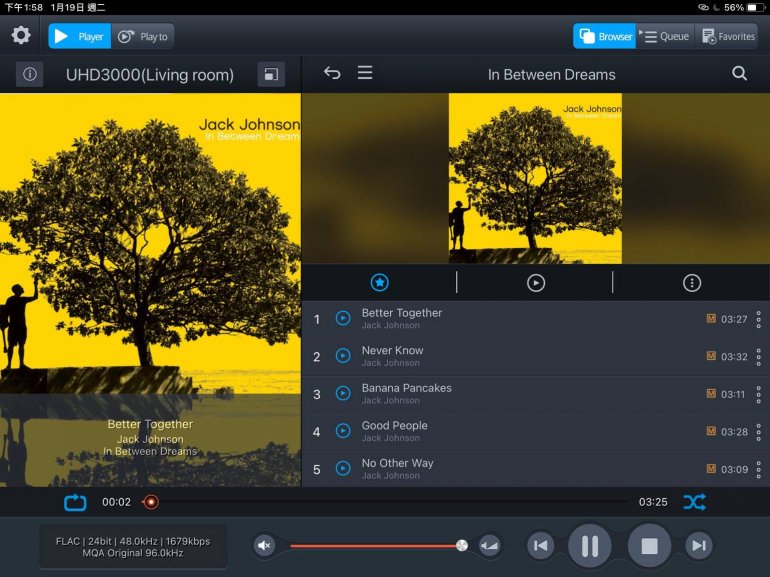Screen dimensions: 770x577
Task: Select the Banana Pancakes track title
Action: 407,388
